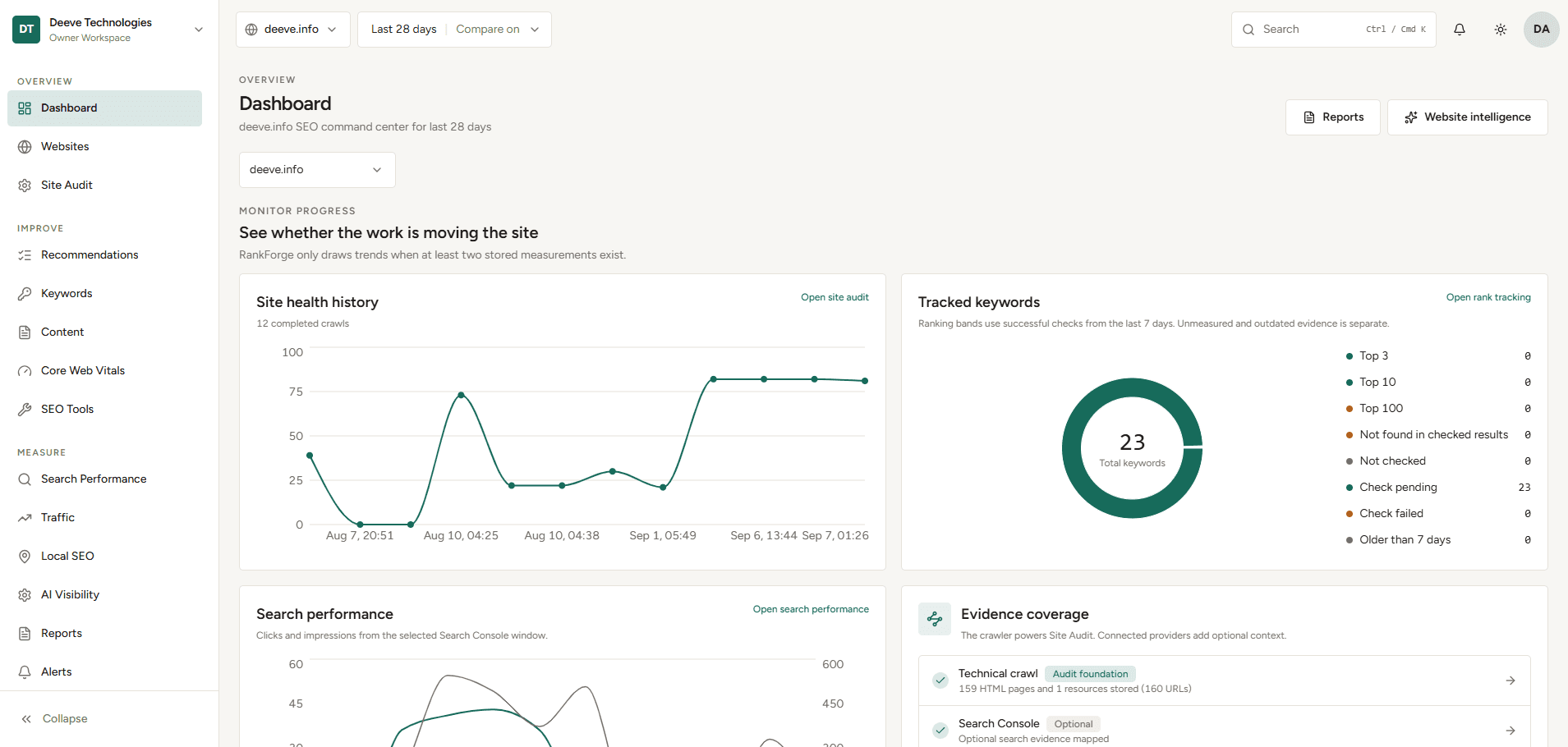Click the Websites globe icon in sidebar
Viewport: 1568px width, 747px height.
tap(25, 147)
